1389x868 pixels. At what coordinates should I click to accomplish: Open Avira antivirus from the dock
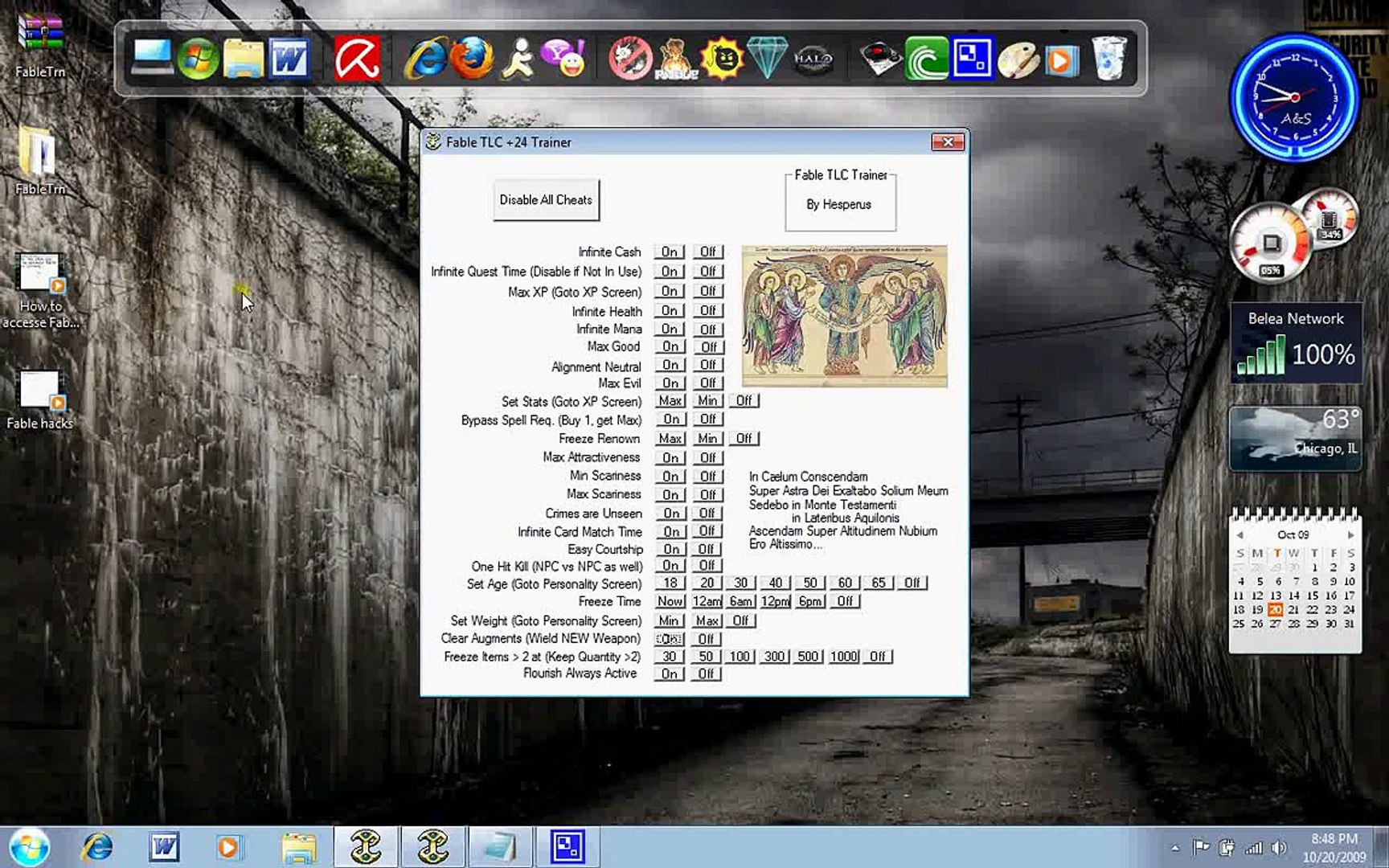357,59
